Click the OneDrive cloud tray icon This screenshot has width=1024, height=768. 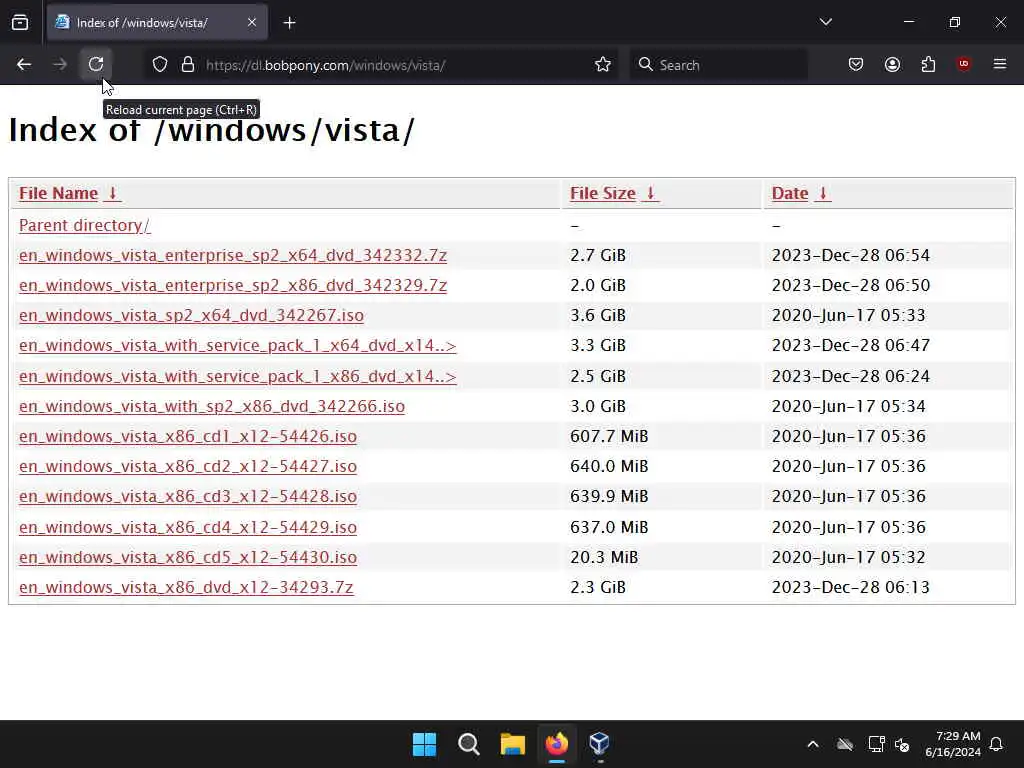845,744
